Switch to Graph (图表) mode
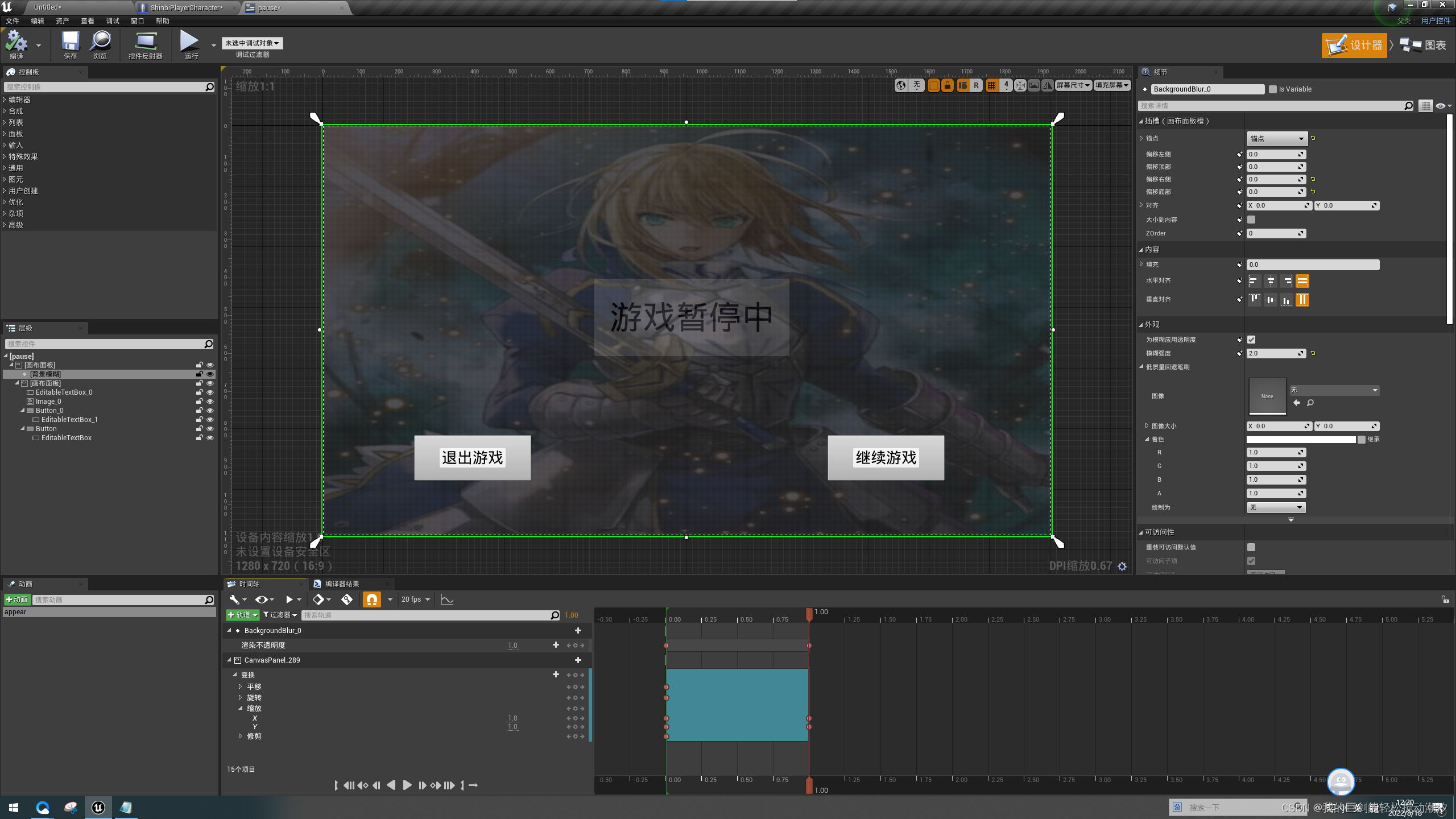 [1424, 45]
